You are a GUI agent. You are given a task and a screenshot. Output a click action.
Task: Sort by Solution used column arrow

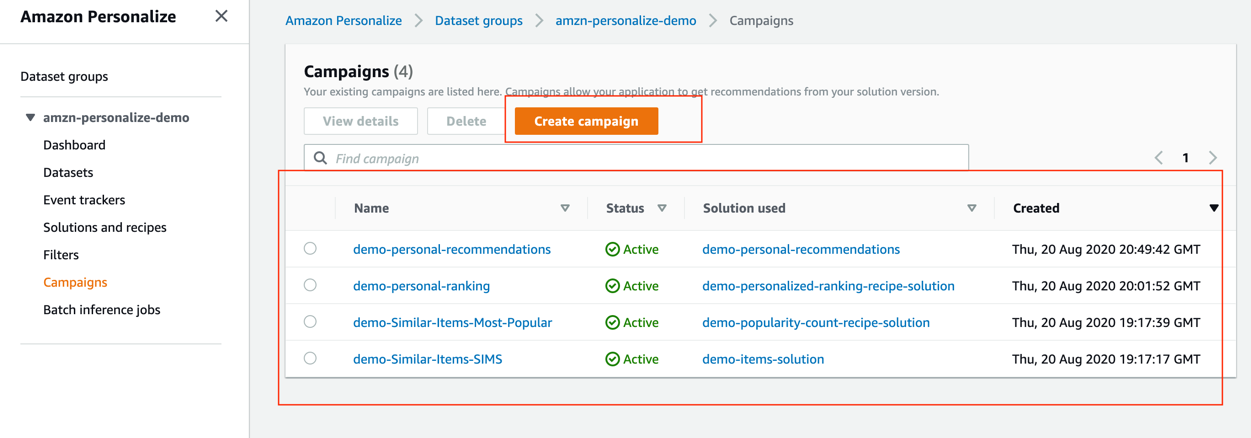coord(971,208)
